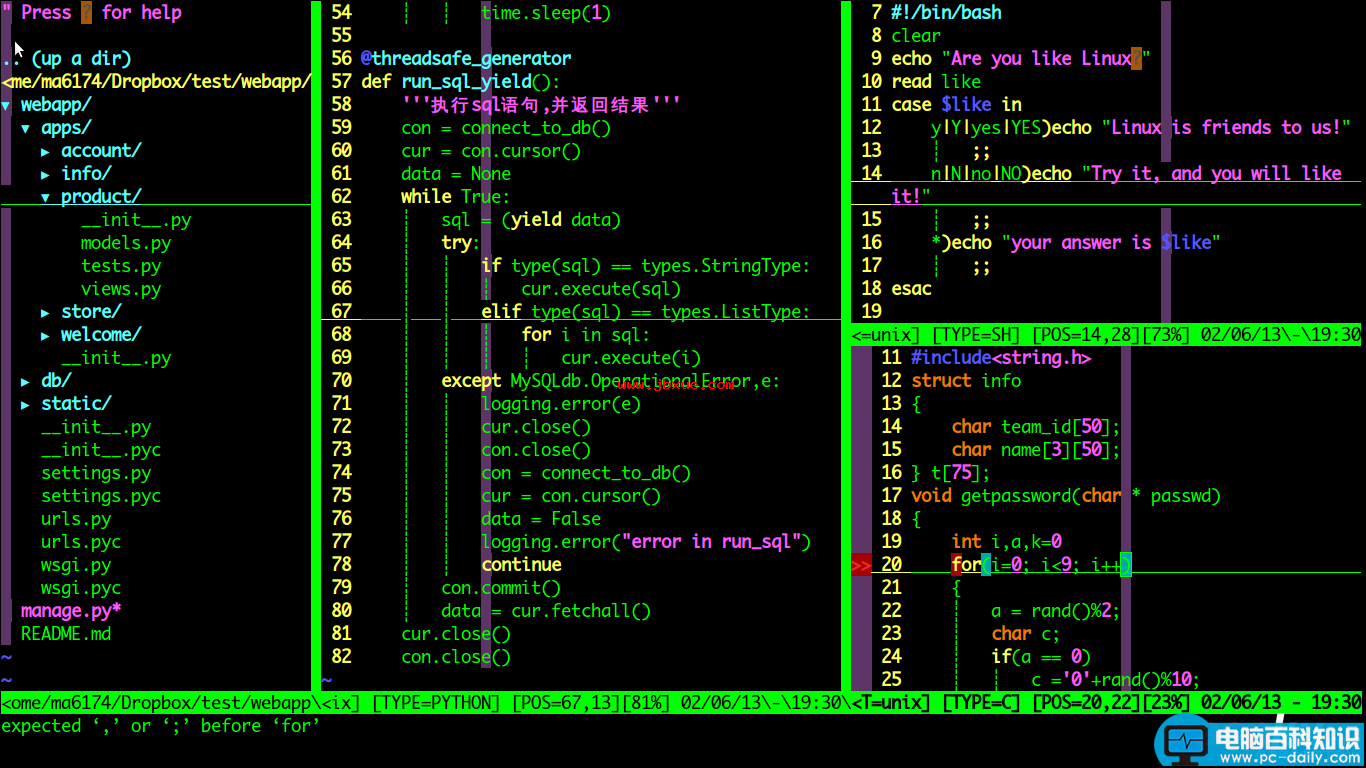Screen dimensions: 1366x768
Task: Click the 'for(i=0; i<9; i++)' error line
Action: click(1041, 565)
